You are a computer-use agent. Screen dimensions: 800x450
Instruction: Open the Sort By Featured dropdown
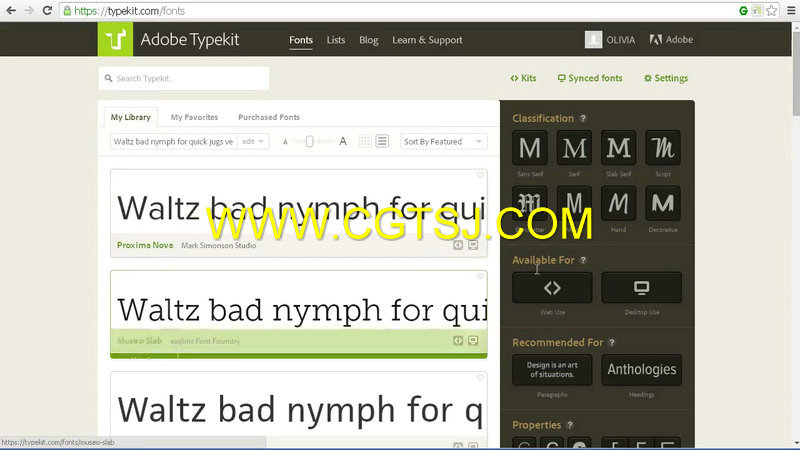pyautogui.click(x=443, y=141)
